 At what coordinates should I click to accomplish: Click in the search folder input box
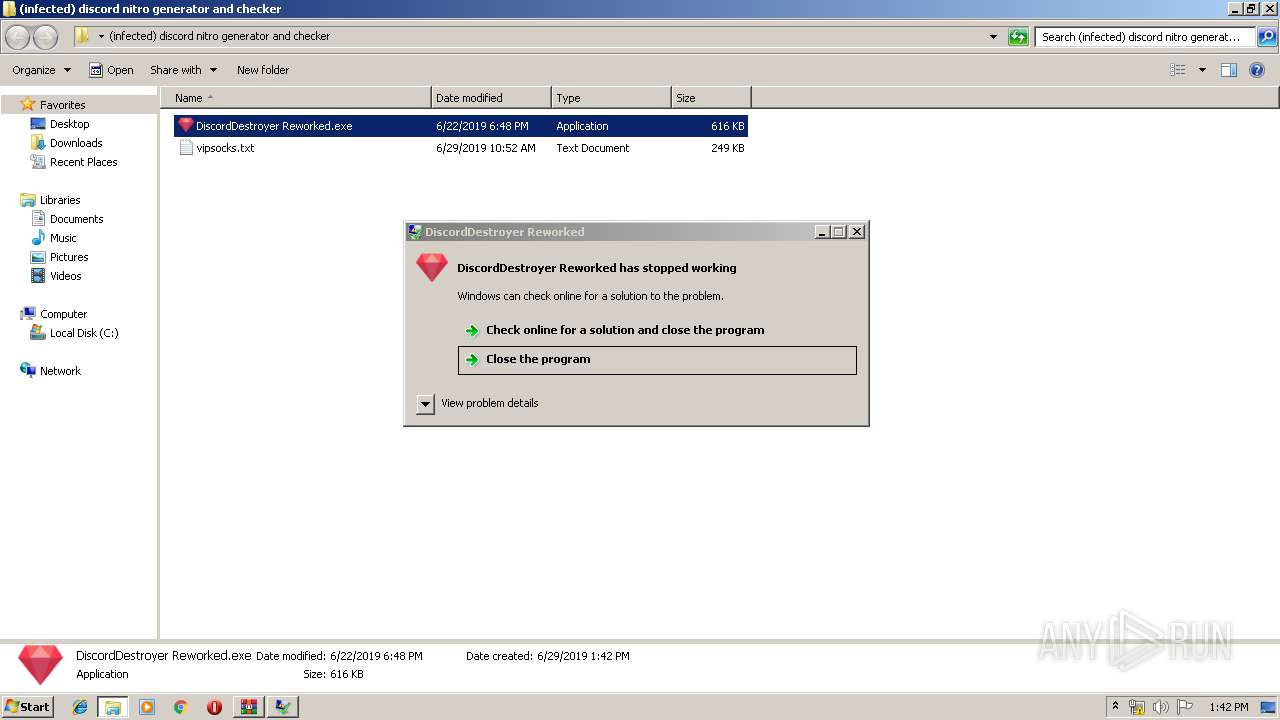point(1145,37)
